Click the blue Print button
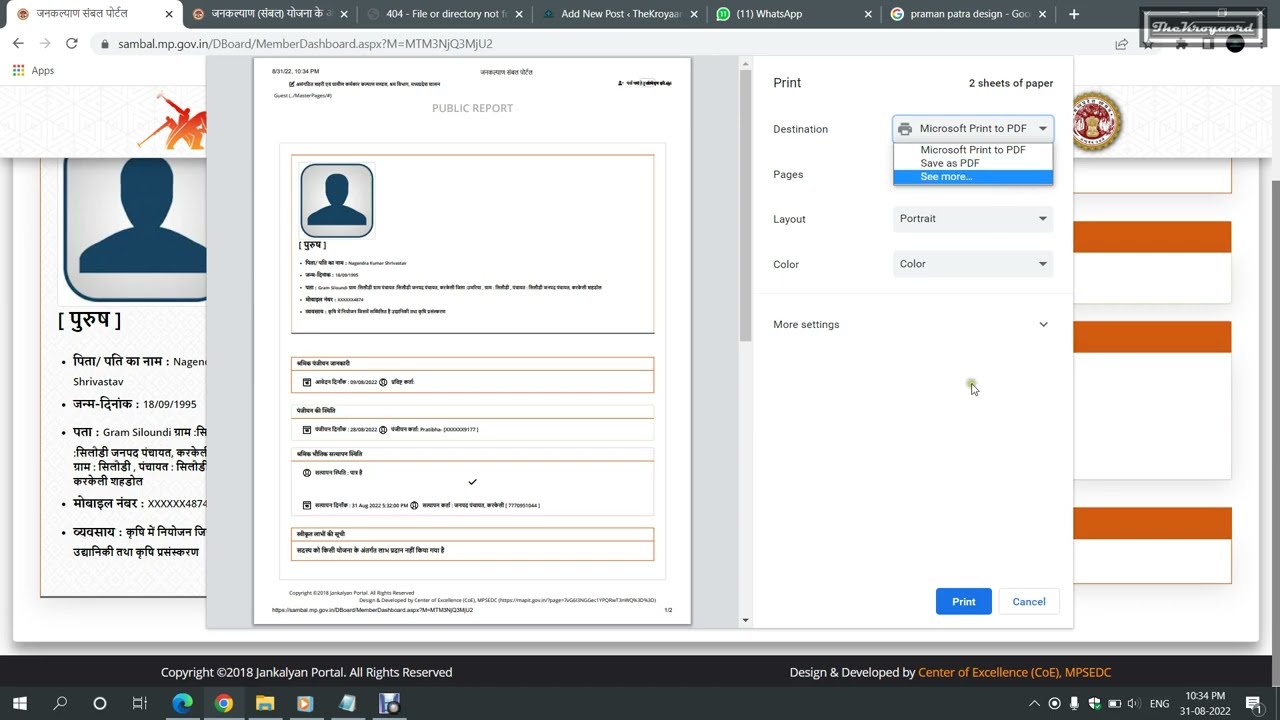 963,601
